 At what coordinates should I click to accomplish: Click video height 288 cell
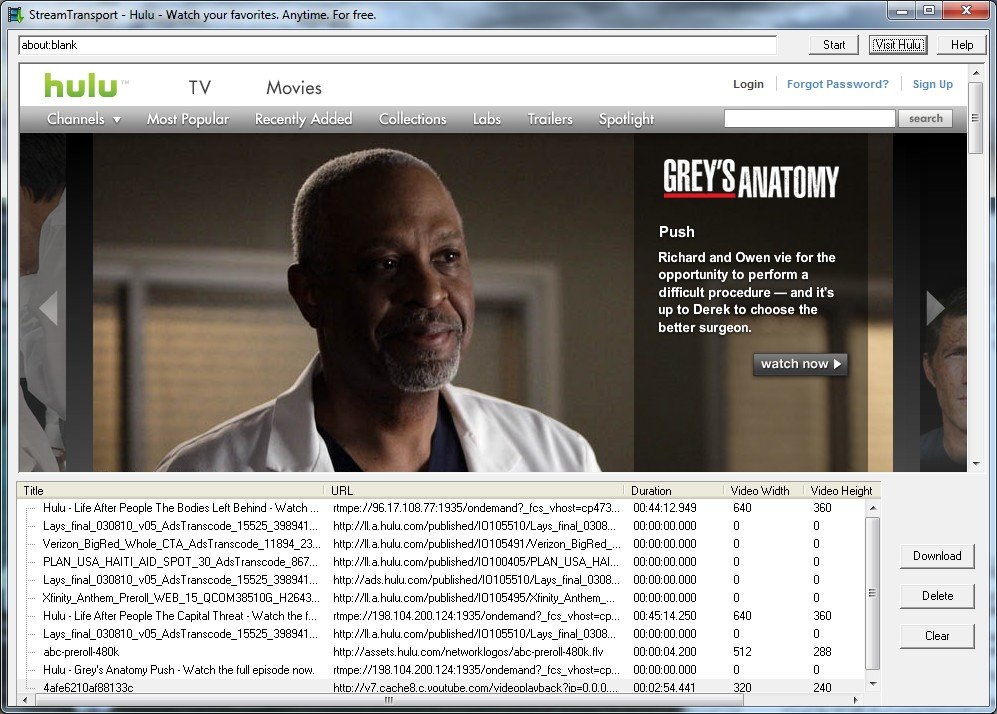[822, 652]
